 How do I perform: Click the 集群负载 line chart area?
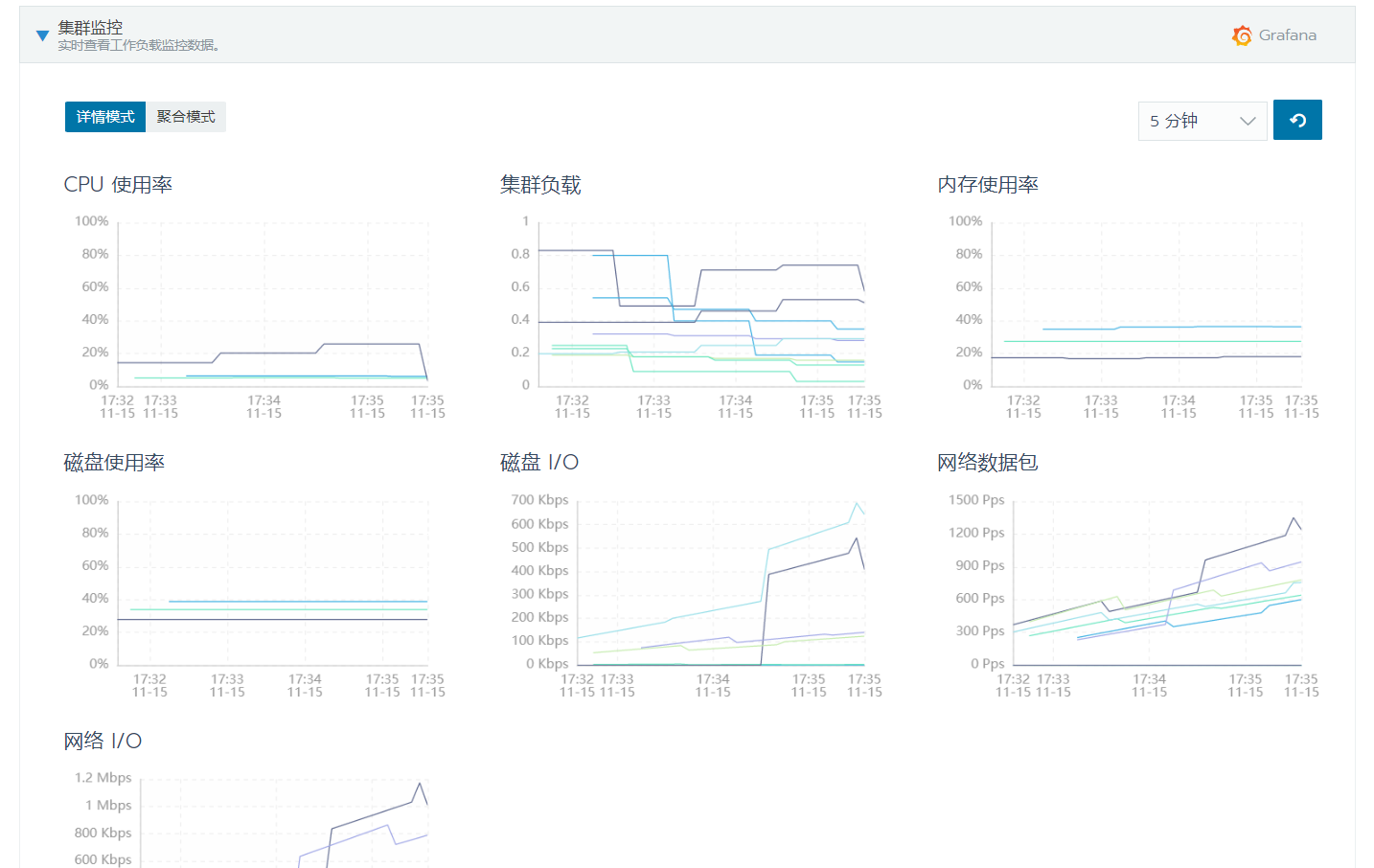pos(701,304)
